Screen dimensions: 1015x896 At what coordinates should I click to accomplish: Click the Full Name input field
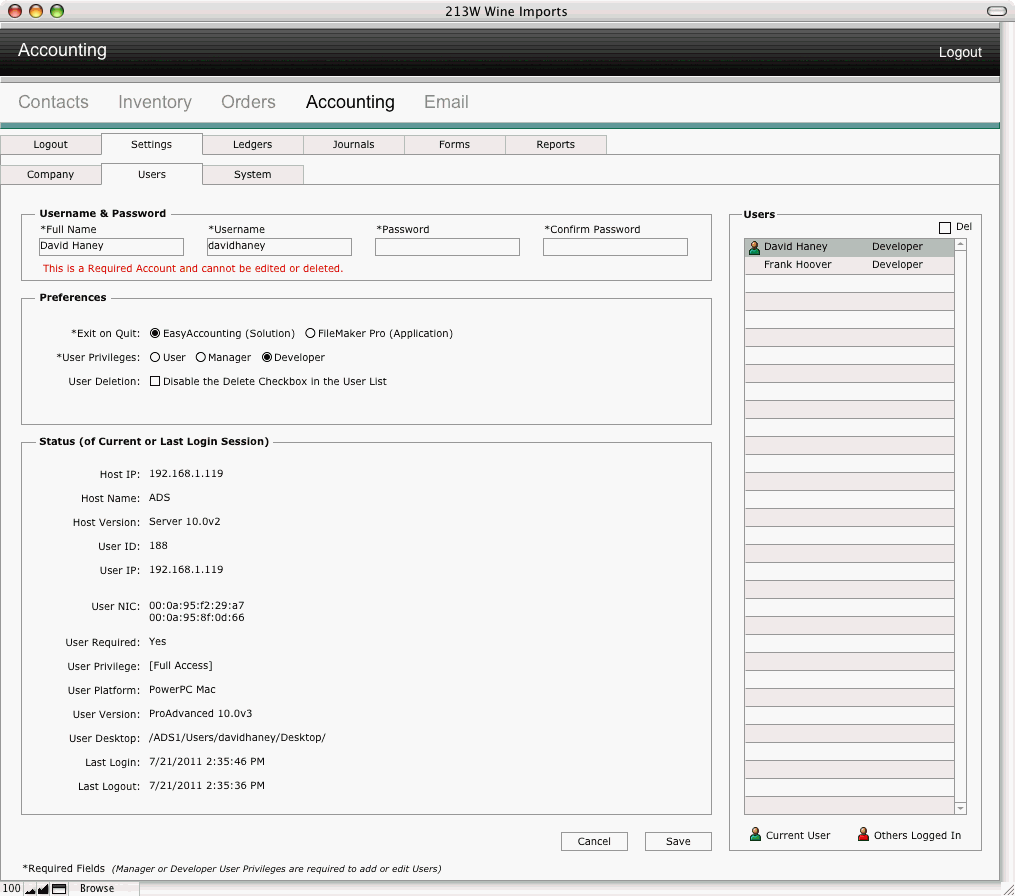point(111,247)
